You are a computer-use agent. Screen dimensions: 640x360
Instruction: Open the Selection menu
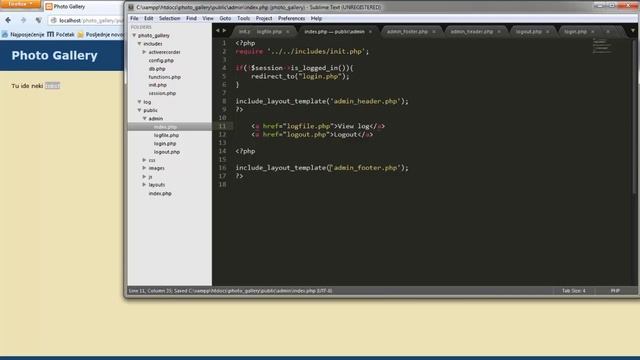click(x=169, y=18)
